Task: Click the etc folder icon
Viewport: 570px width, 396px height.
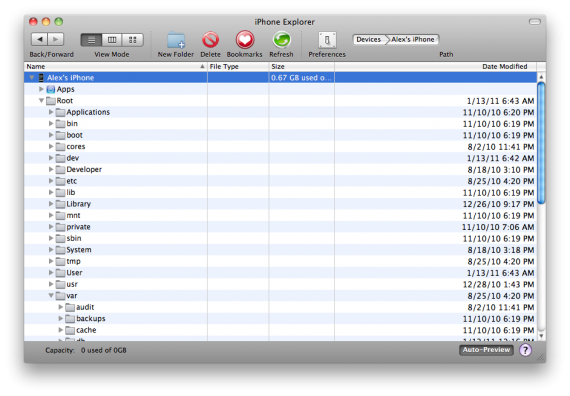Action: pos(60,181)
